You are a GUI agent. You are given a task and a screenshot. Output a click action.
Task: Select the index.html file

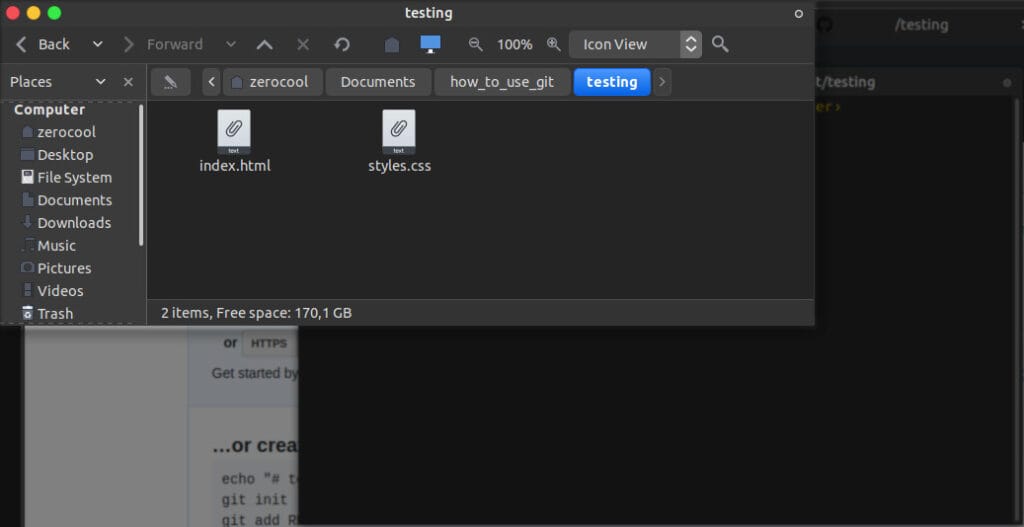click(x=234, y=140)
